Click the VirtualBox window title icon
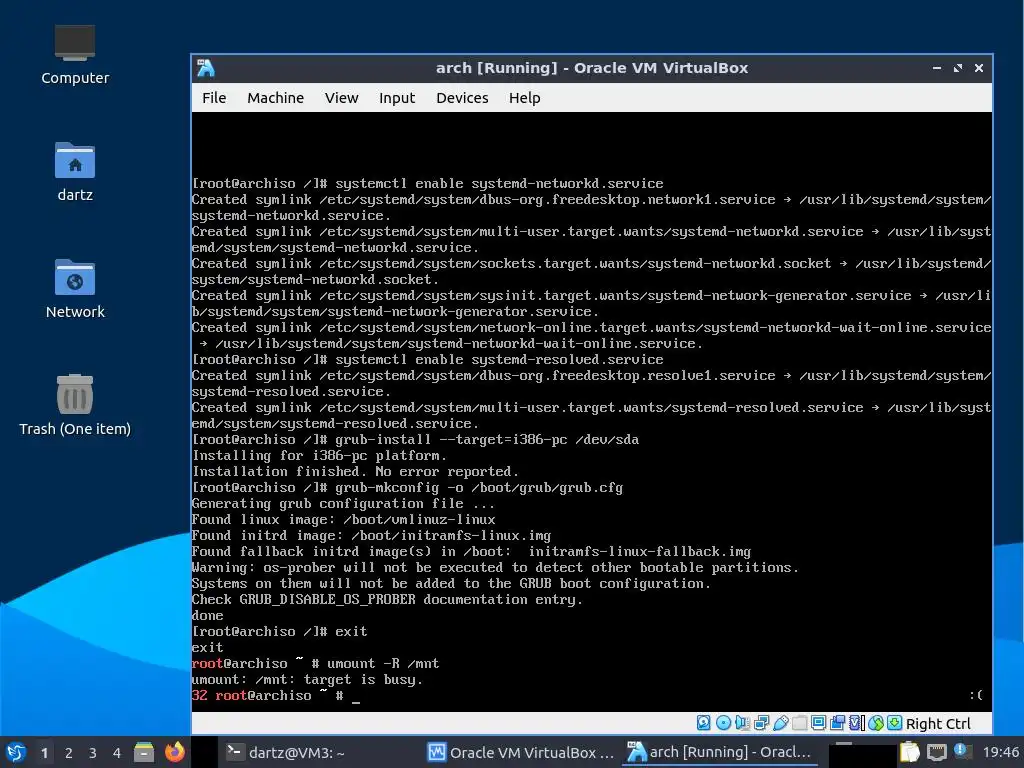 [206, 68]
